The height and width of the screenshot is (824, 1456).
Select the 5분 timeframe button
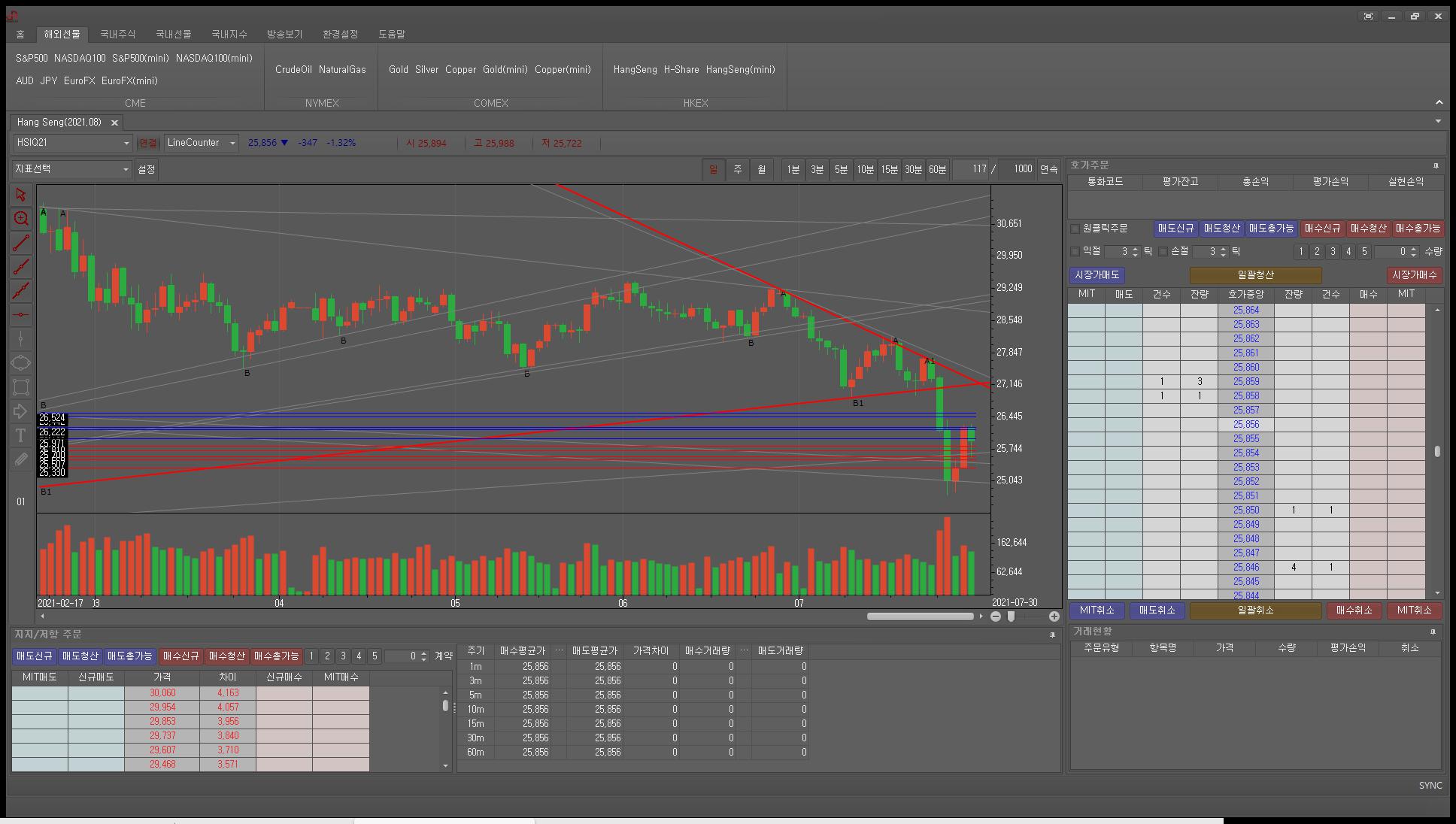pos(841,170)
